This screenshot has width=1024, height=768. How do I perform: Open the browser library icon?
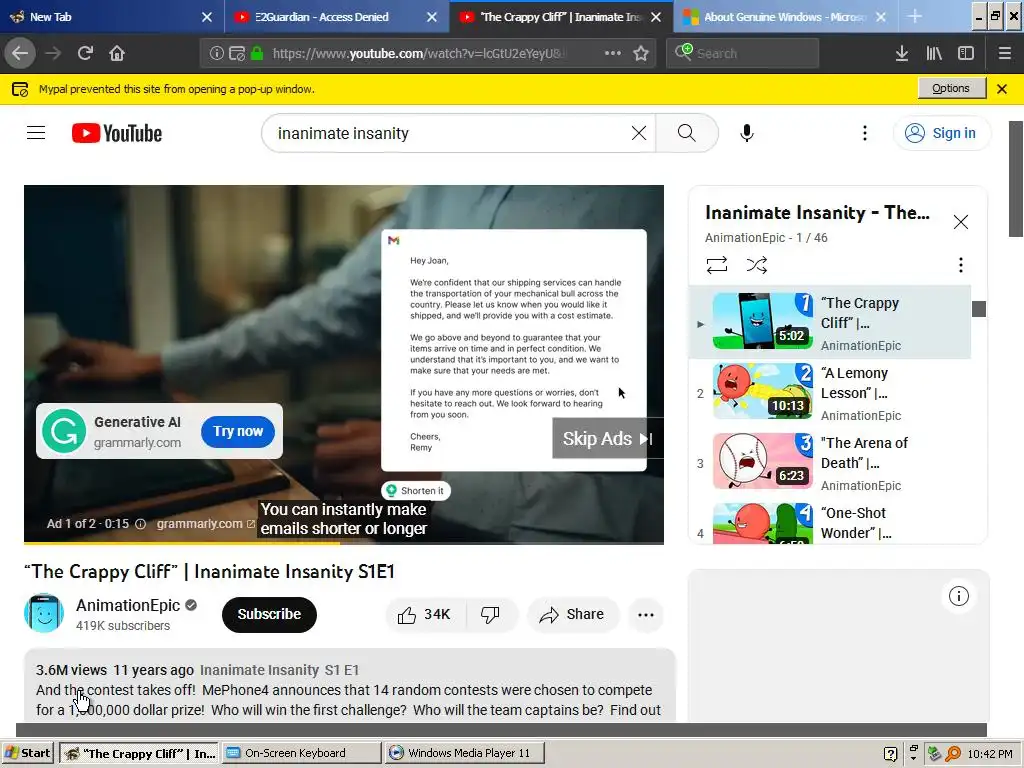point(934,54)
